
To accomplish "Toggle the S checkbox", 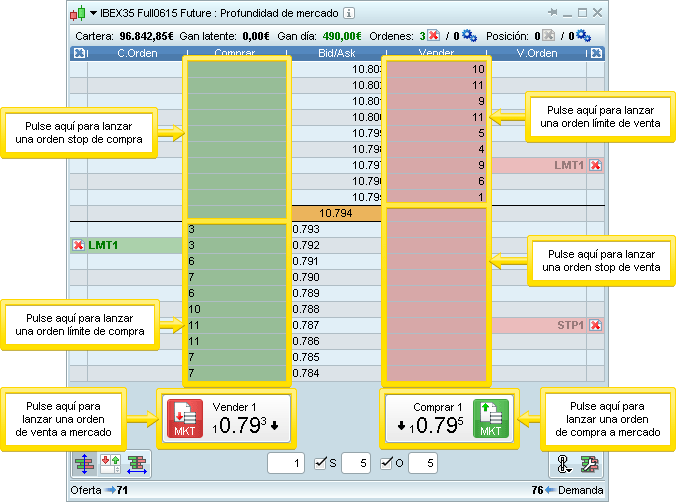I will pyautogui.click(x=320, y=463).
